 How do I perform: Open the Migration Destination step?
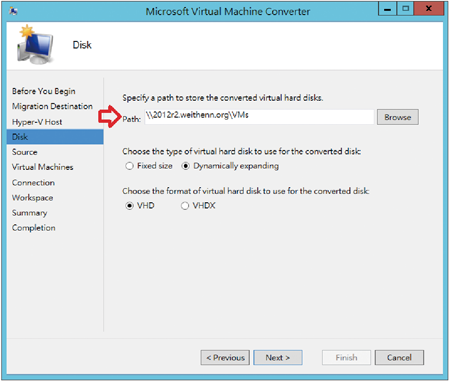coord(52,106)
